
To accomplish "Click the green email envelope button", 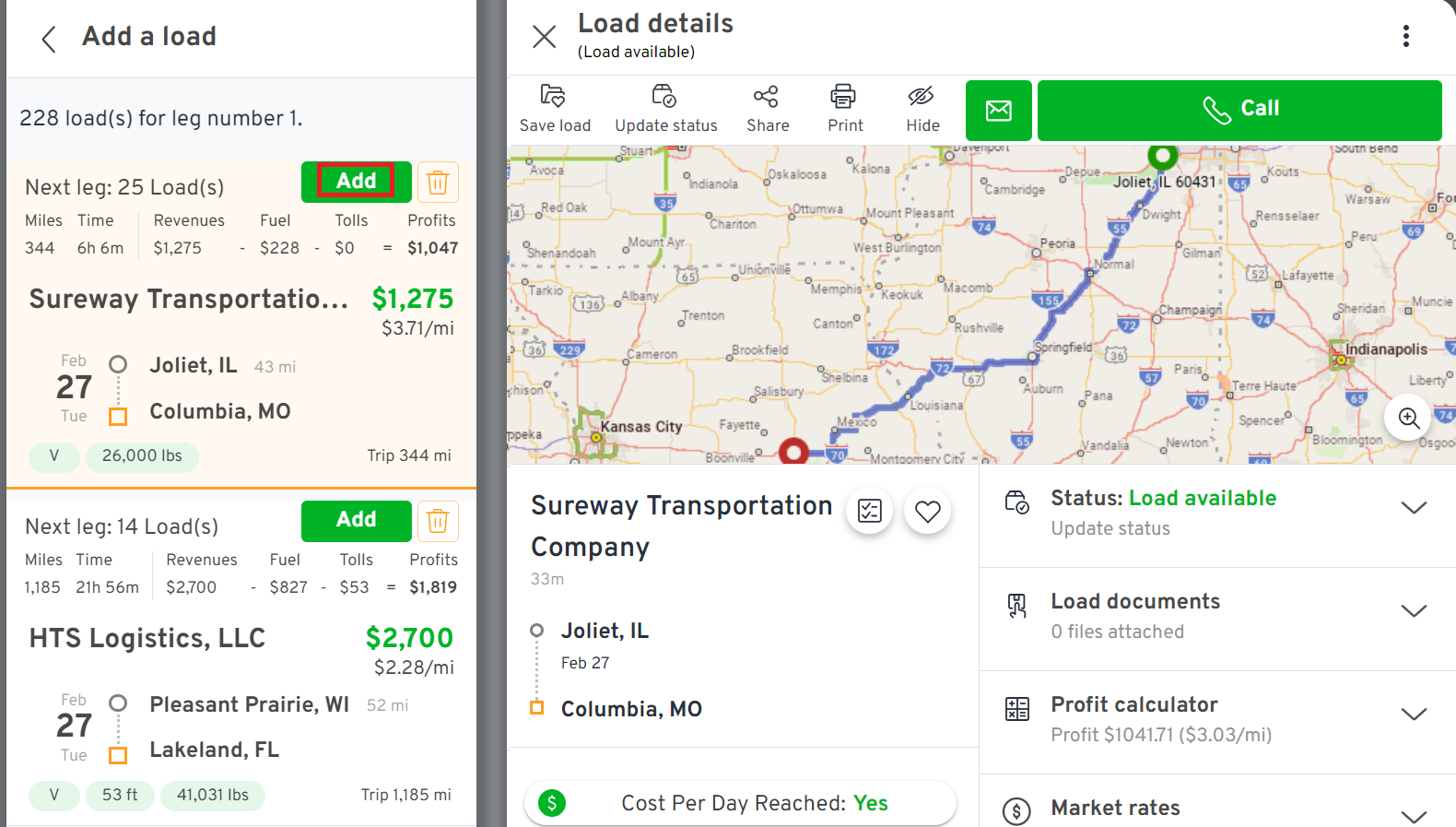I will click(999, 111).
